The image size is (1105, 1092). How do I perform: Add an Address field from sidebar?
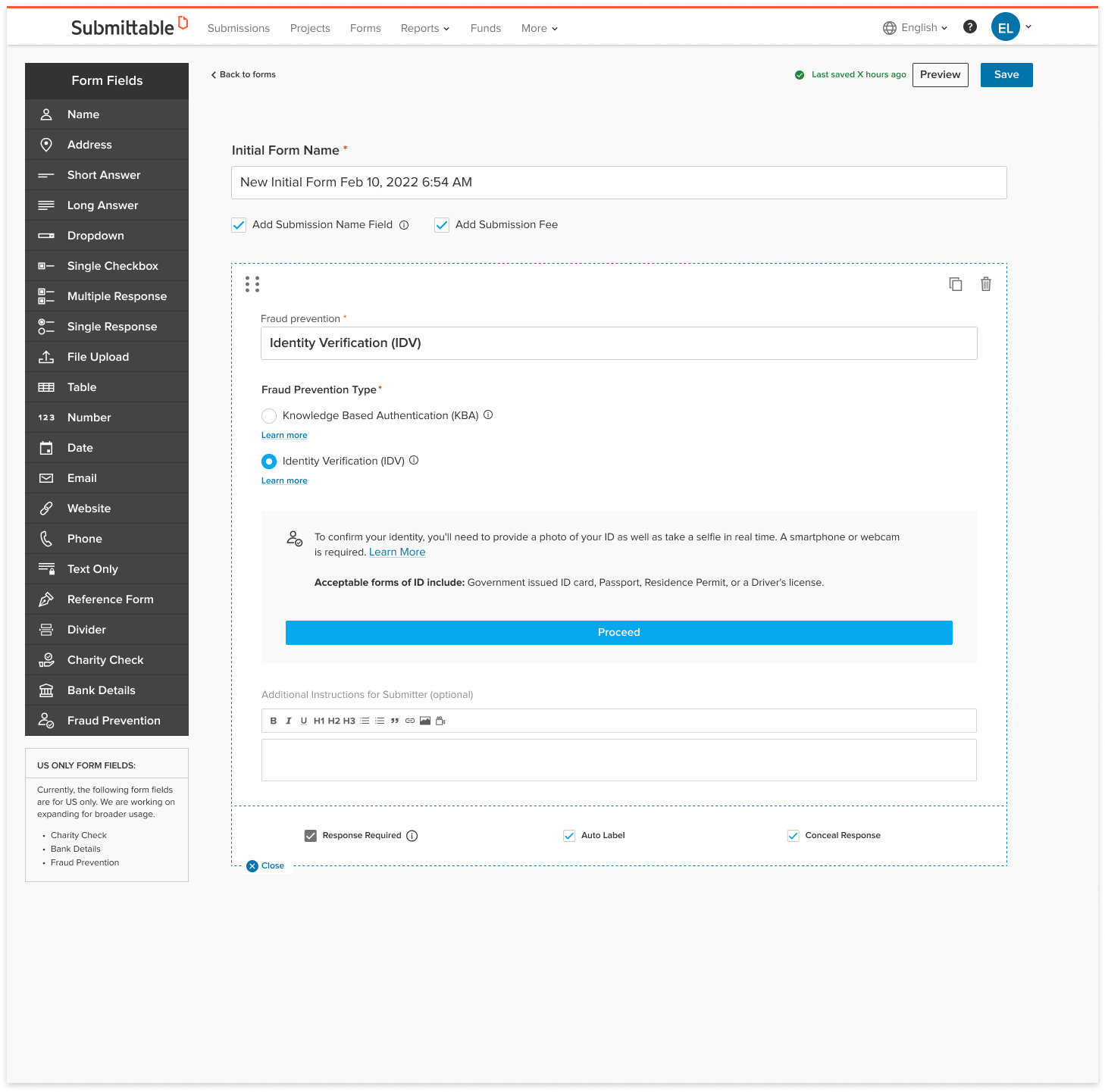pos(107,145)
